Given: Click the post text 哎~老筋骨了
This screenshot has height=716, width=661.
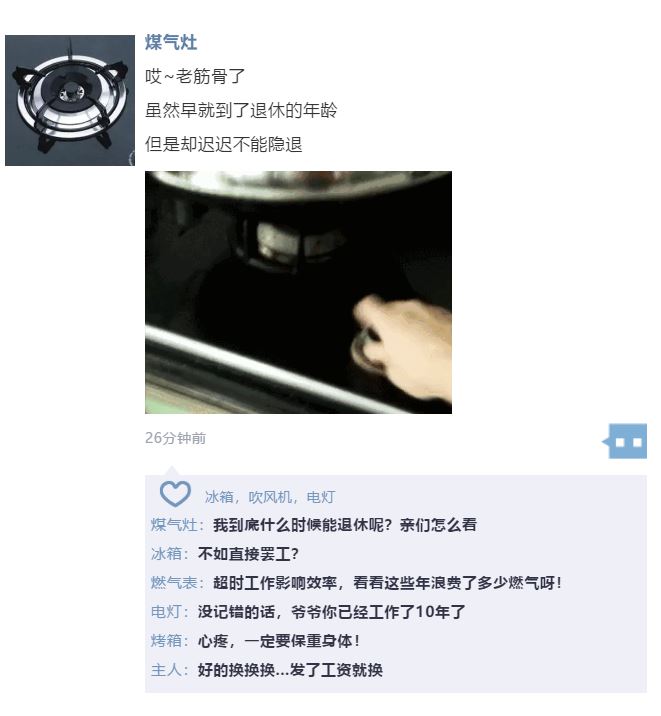Looking at the screenshot, I should [195, 76].
